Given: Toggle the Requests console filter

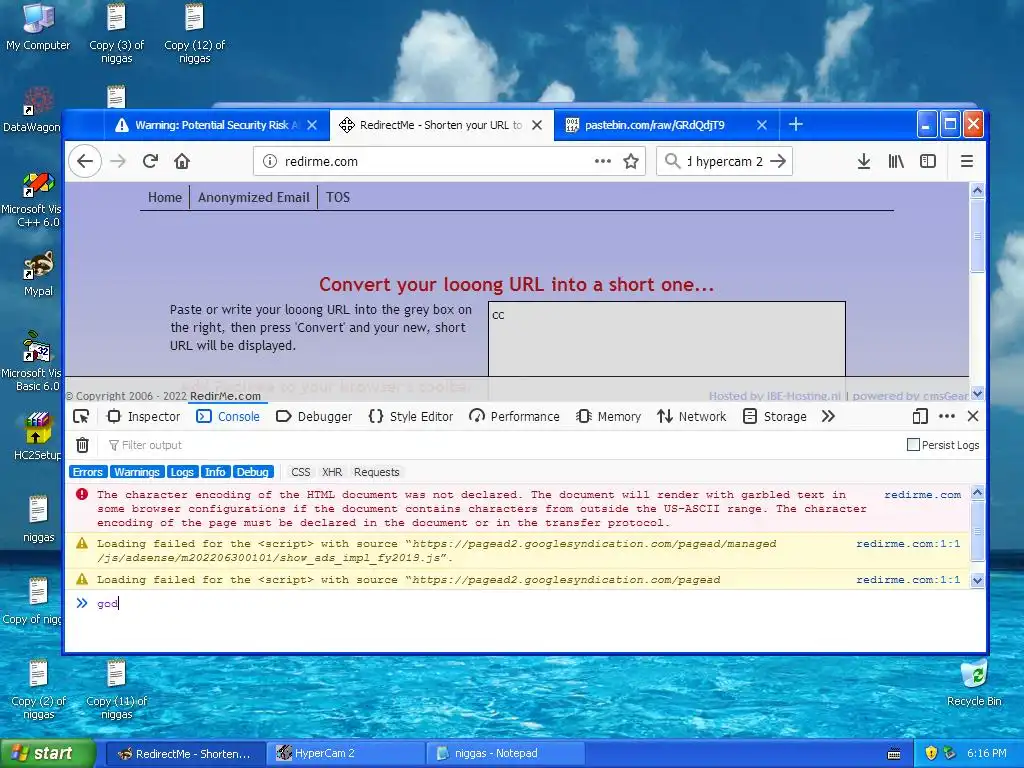Looking at the screenshot, I should pos(376,472).
